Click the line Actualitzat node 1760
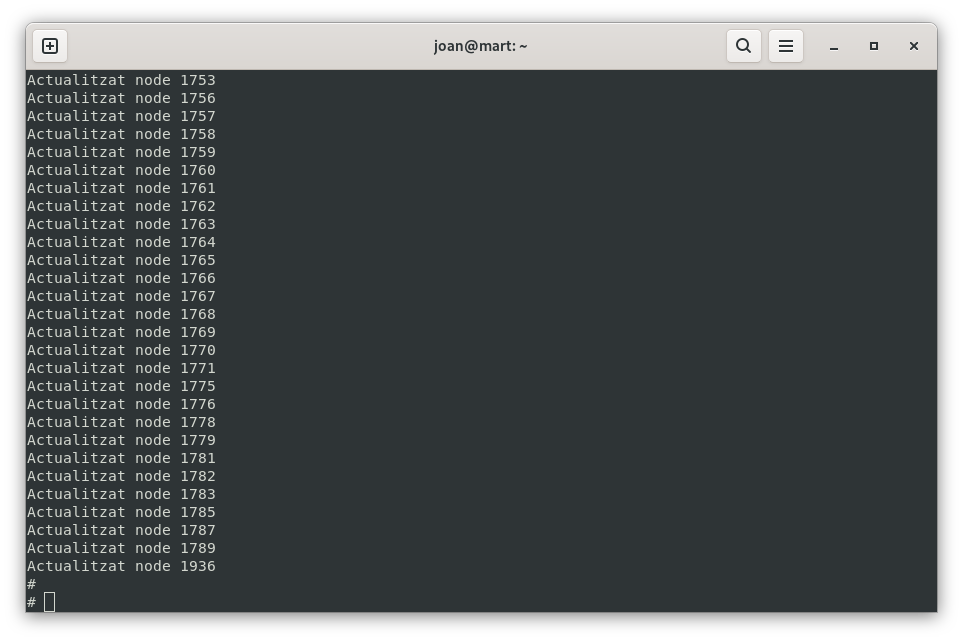Screen dimensions: 963x641 tap(122, 170)
